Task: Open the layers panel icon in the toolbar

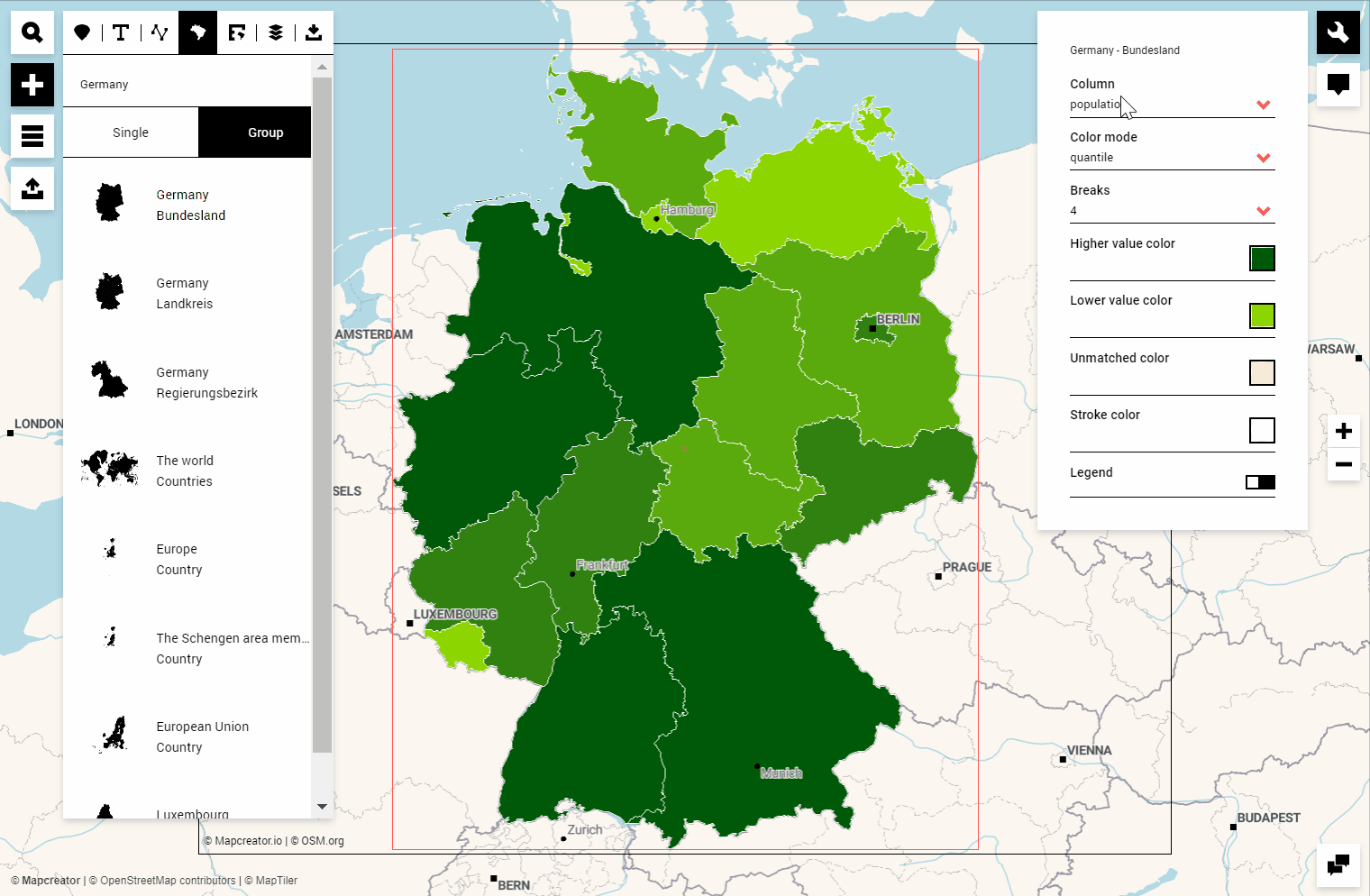Action: 275,32
